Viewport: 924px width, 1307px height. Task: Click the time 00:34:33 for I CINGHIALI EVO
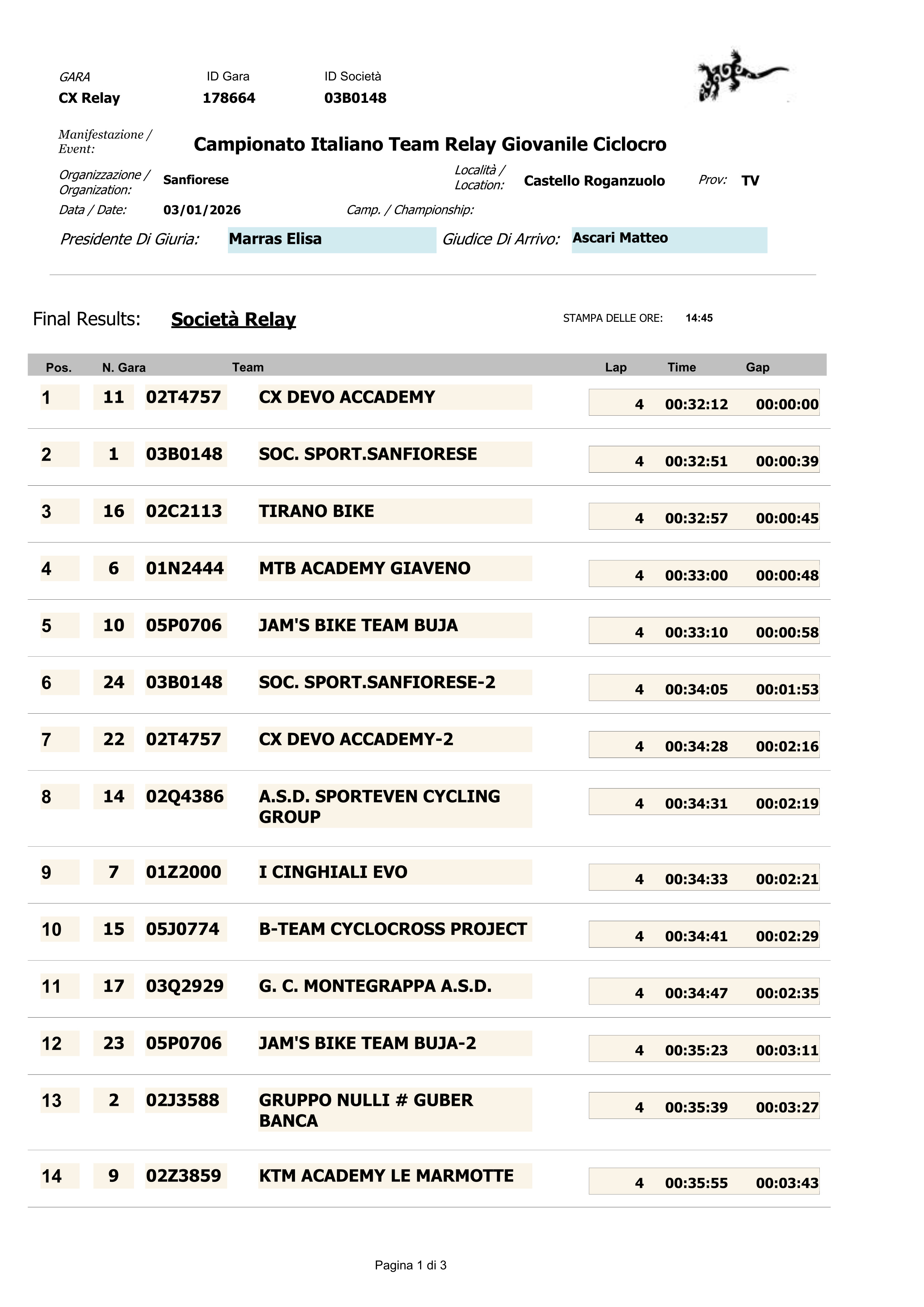point(696,879)
